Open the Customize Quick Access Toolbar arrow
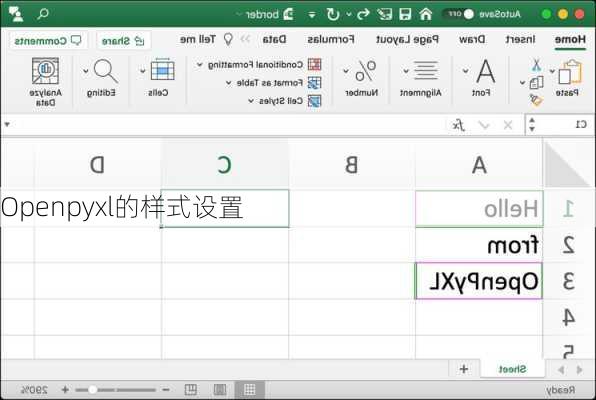 tap(312, 15)
